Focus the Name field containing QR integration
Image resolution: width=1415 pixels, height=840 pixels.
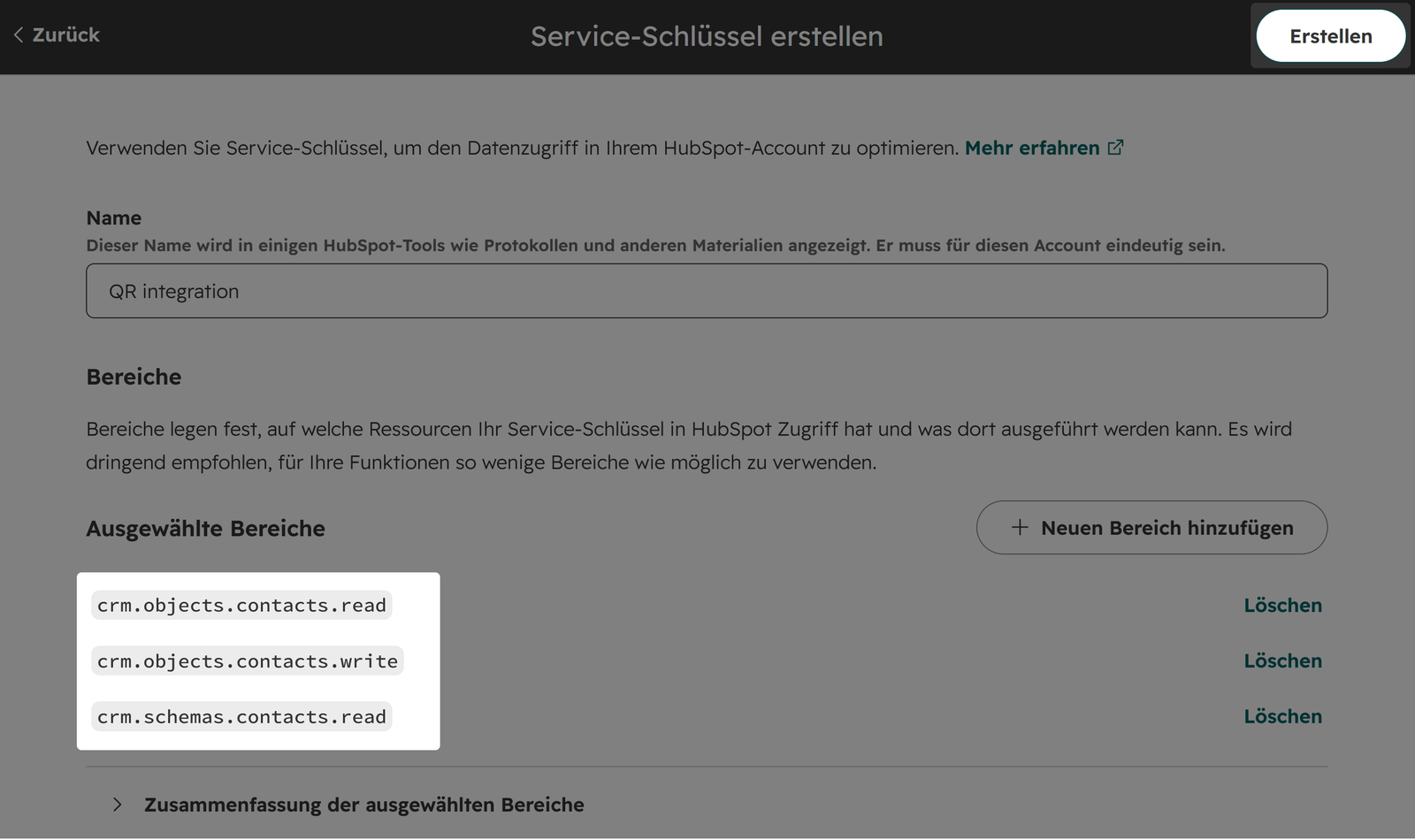pos(707,291)
